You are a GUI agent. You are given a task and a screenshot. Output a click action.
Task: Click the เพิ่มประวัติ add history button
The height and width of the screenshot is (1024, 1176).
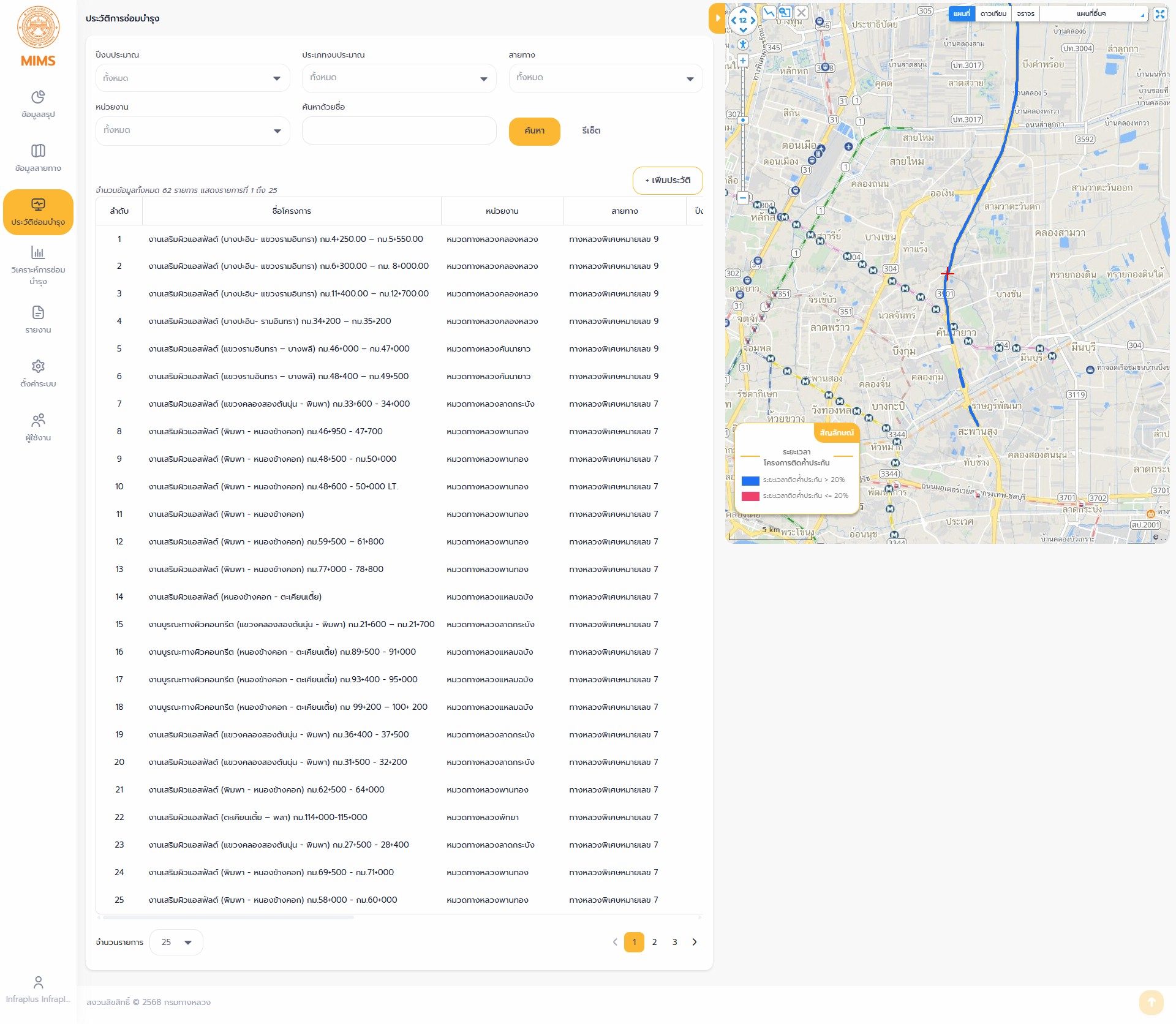pyautogui.click(x=667, y=180)
